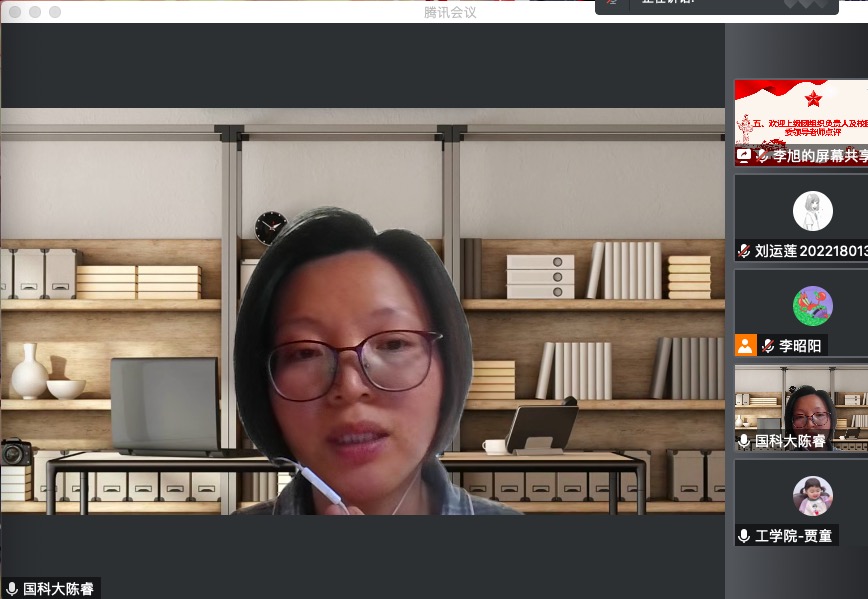Click 腾讯会议 window title
The height and width of the screenshot is (599, 868).
click(450, 12)
